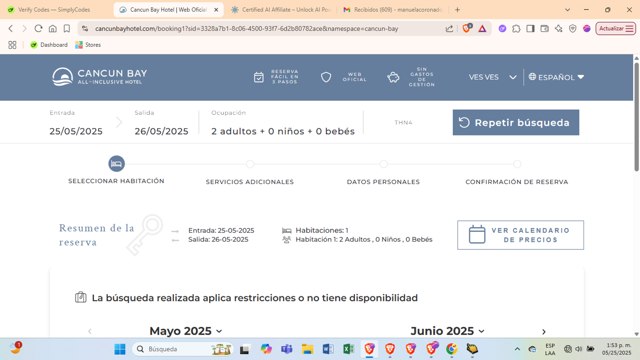640x360 pixels.
Task: Open the browser tab search chevron
Action: coord(567,9)
